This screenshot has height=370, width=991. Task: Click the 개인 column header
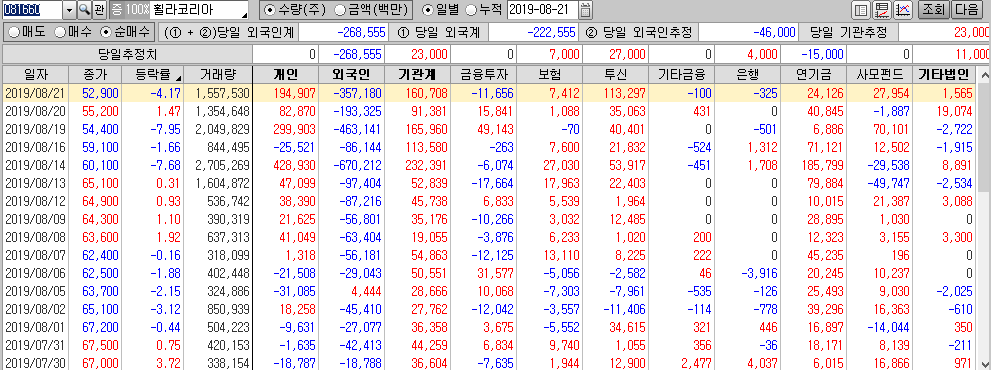pyautogui.click(x=286, y=75)
